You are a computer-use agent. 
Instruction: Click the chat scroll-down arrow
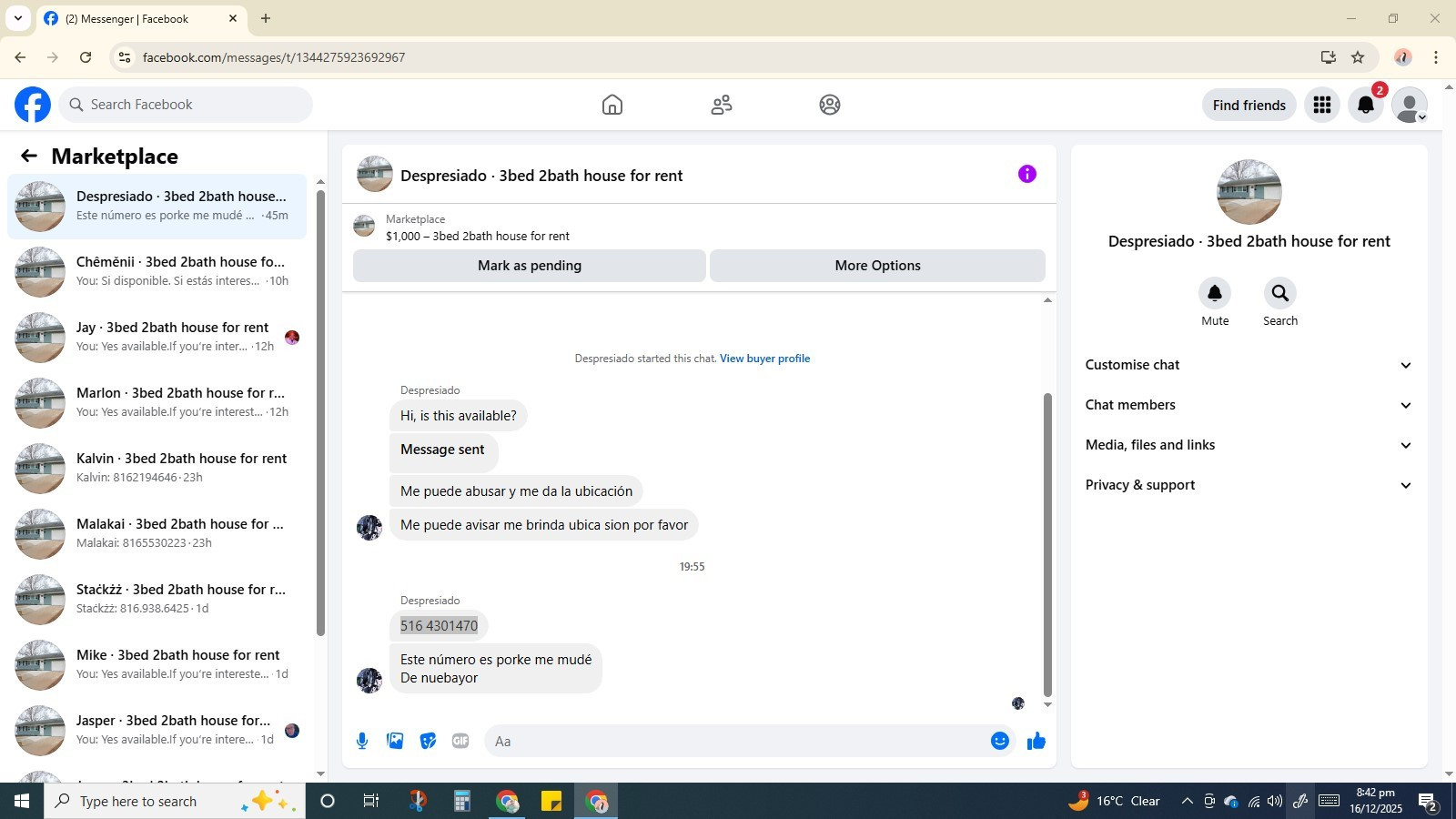[x=1047, y=704]
